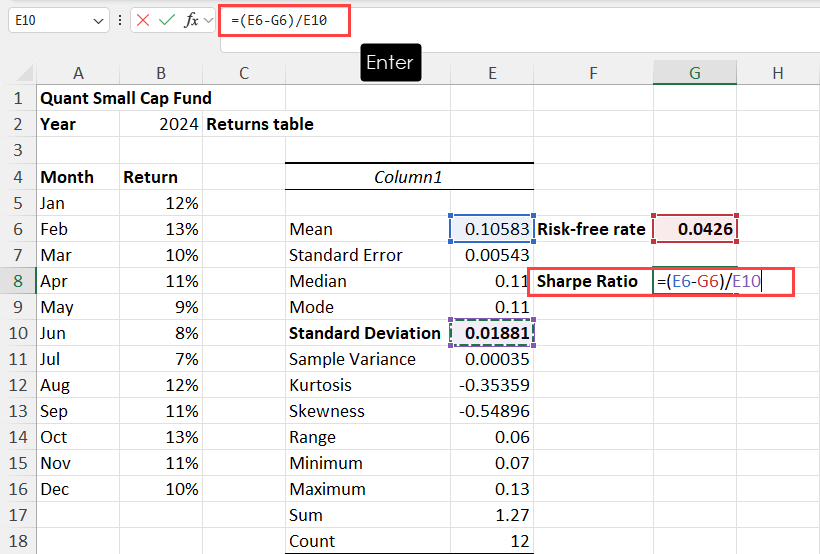820x554 pixels.
Task: Click the risk-free rate value 0.0426
Action: [694, 229]
